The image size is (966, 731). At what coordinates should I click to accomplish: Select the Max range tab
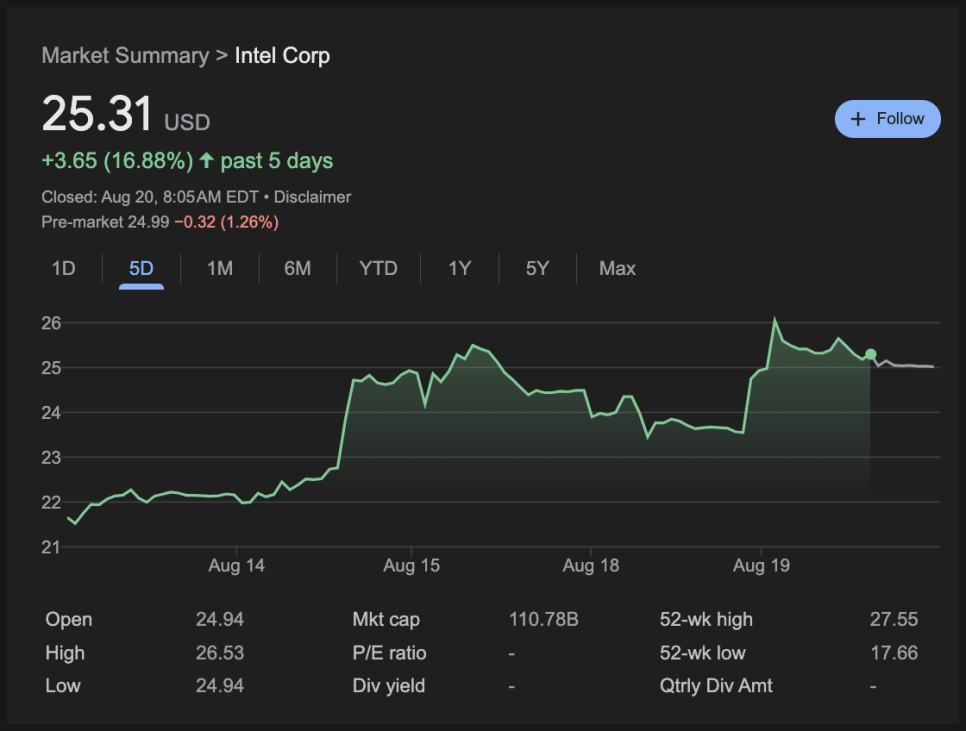[x=617, y=269]
